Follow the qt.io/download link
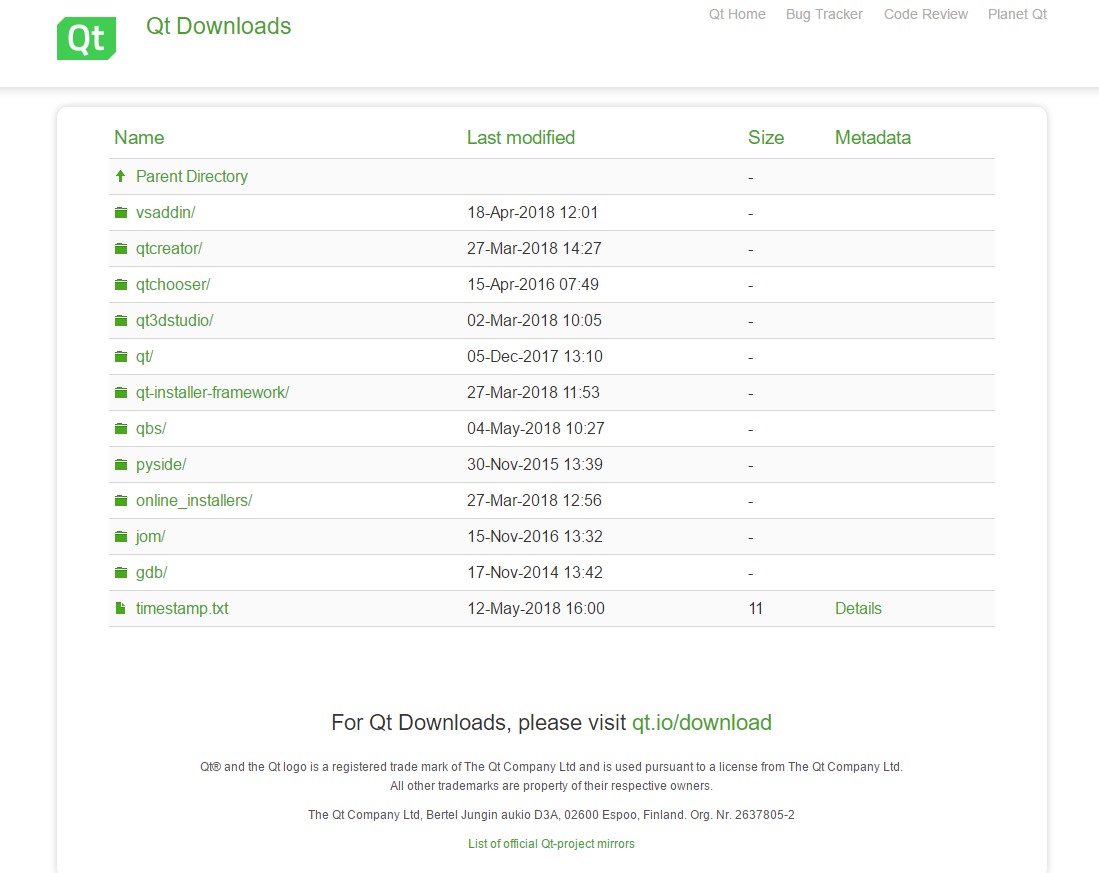The width and height of the screenshot is (1099, 873). 702,722
